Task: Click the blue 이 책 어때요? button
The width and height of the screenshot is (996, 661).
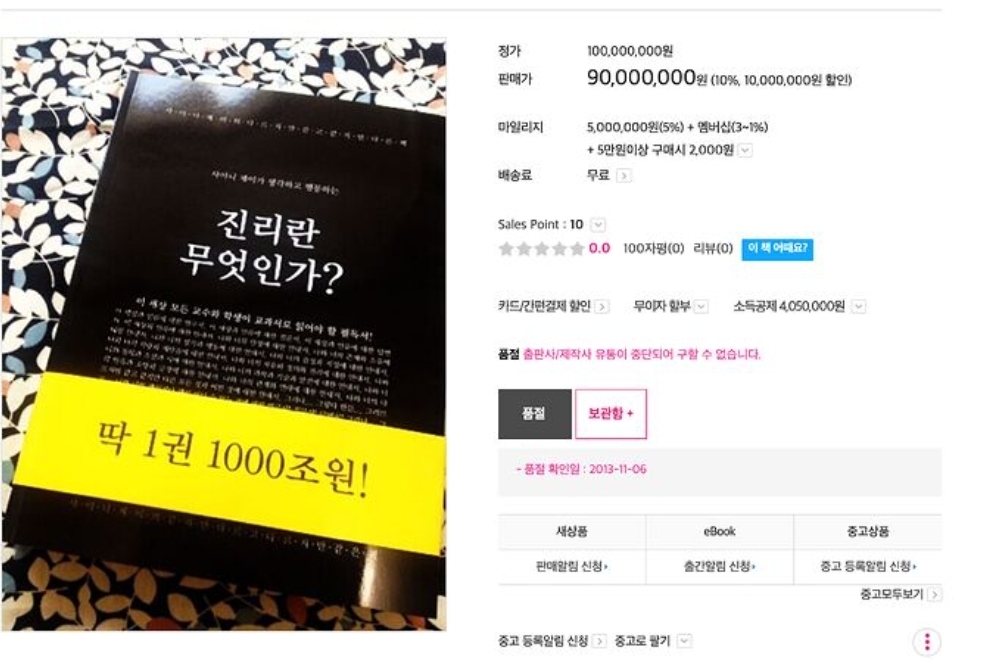Action: pyautogui.click(x=777, y=249)
